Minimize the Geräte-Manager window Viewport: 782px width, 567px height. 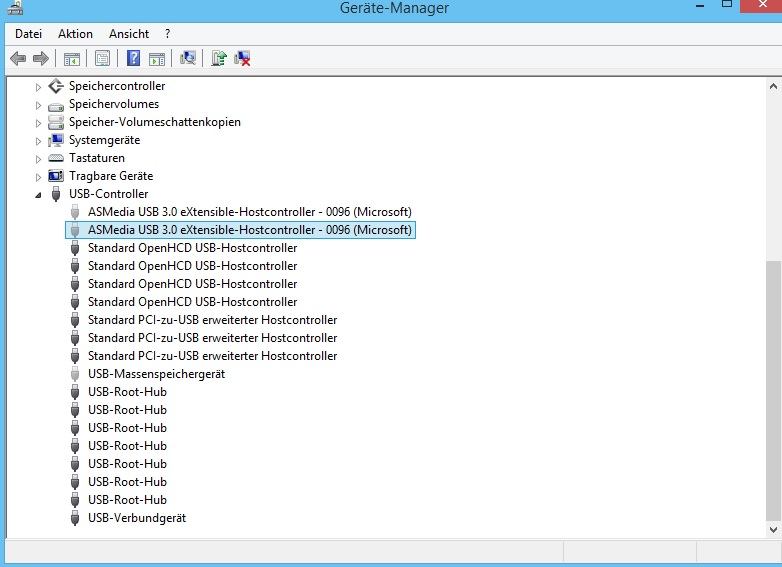pyautogui.click(x=700, y=5)
